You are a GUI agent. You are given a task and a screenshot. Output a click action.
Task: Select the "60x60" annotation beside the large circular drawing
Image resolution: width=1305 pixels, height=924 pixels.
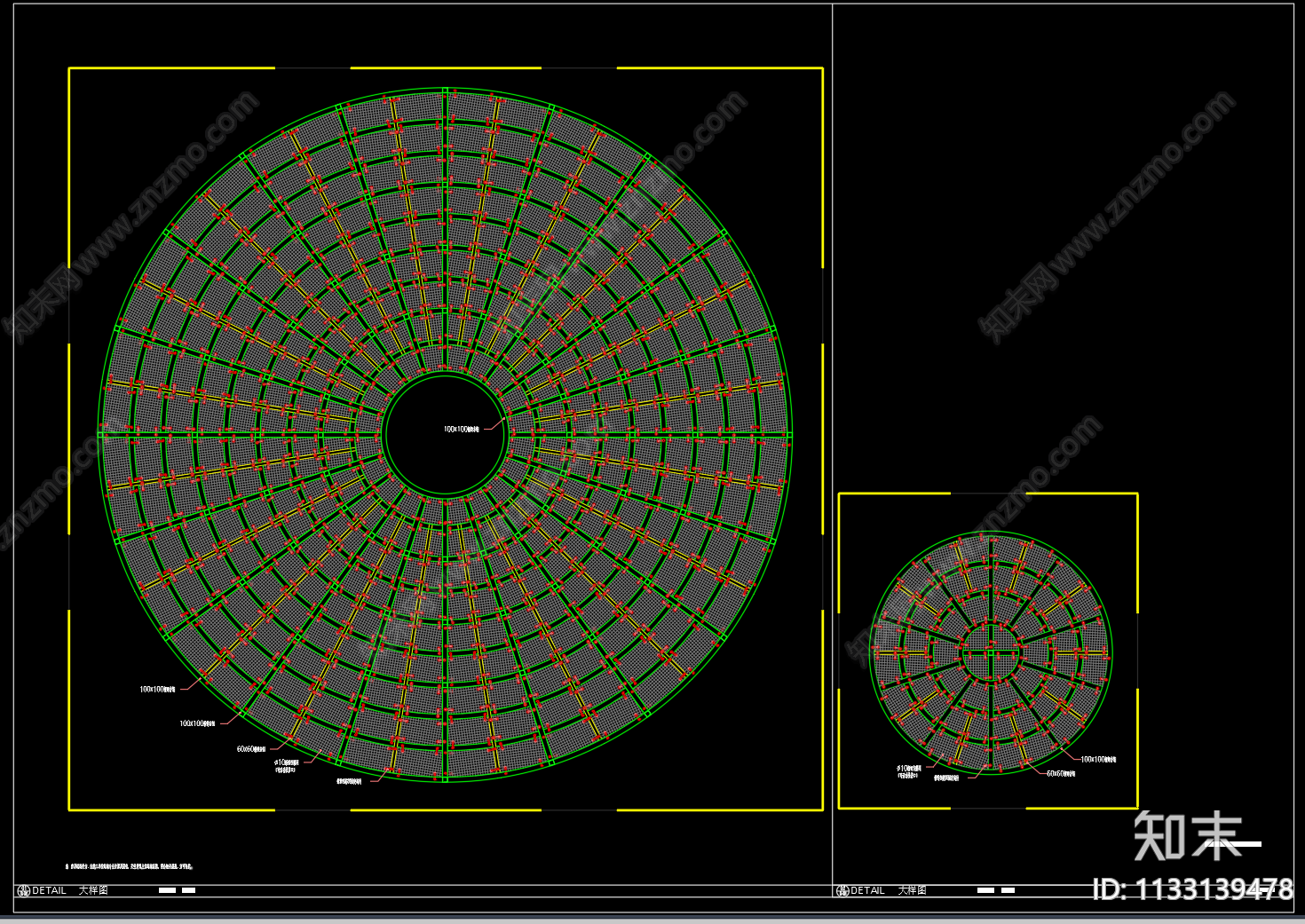pyautogui.click(x=251, y=749)
